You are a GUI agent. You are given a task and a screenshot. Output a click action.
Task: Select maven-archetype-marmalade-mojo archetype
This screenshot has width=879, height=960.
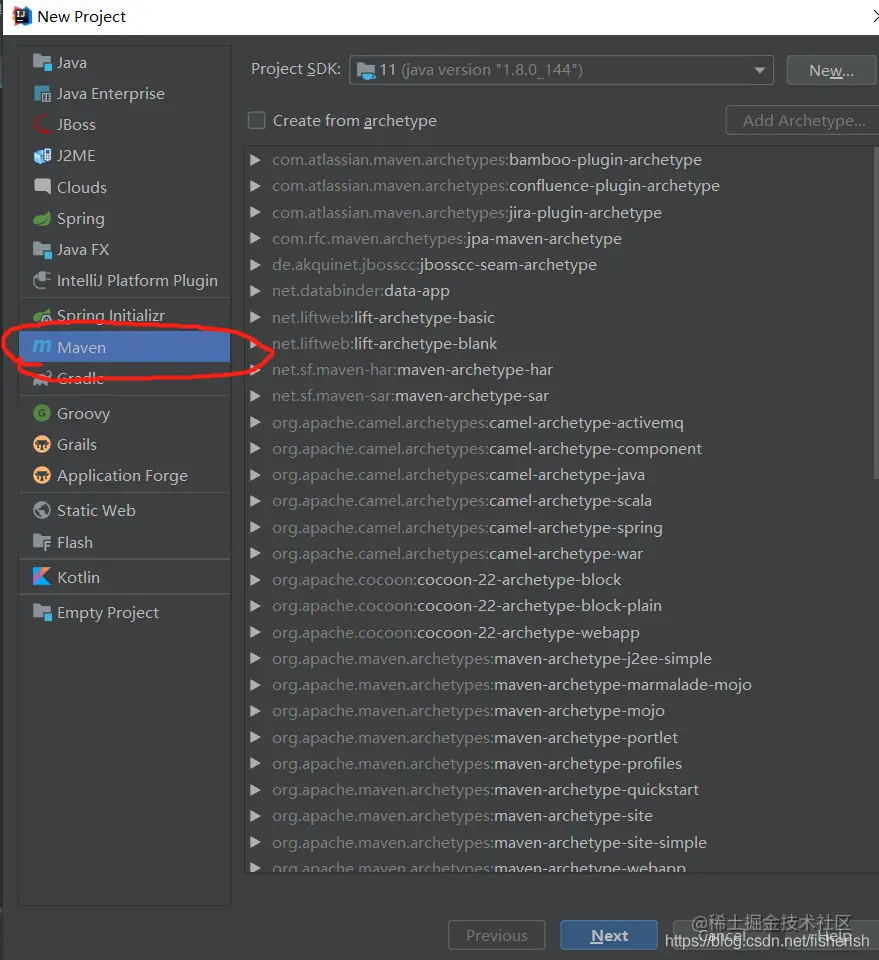tap(512, 685)
